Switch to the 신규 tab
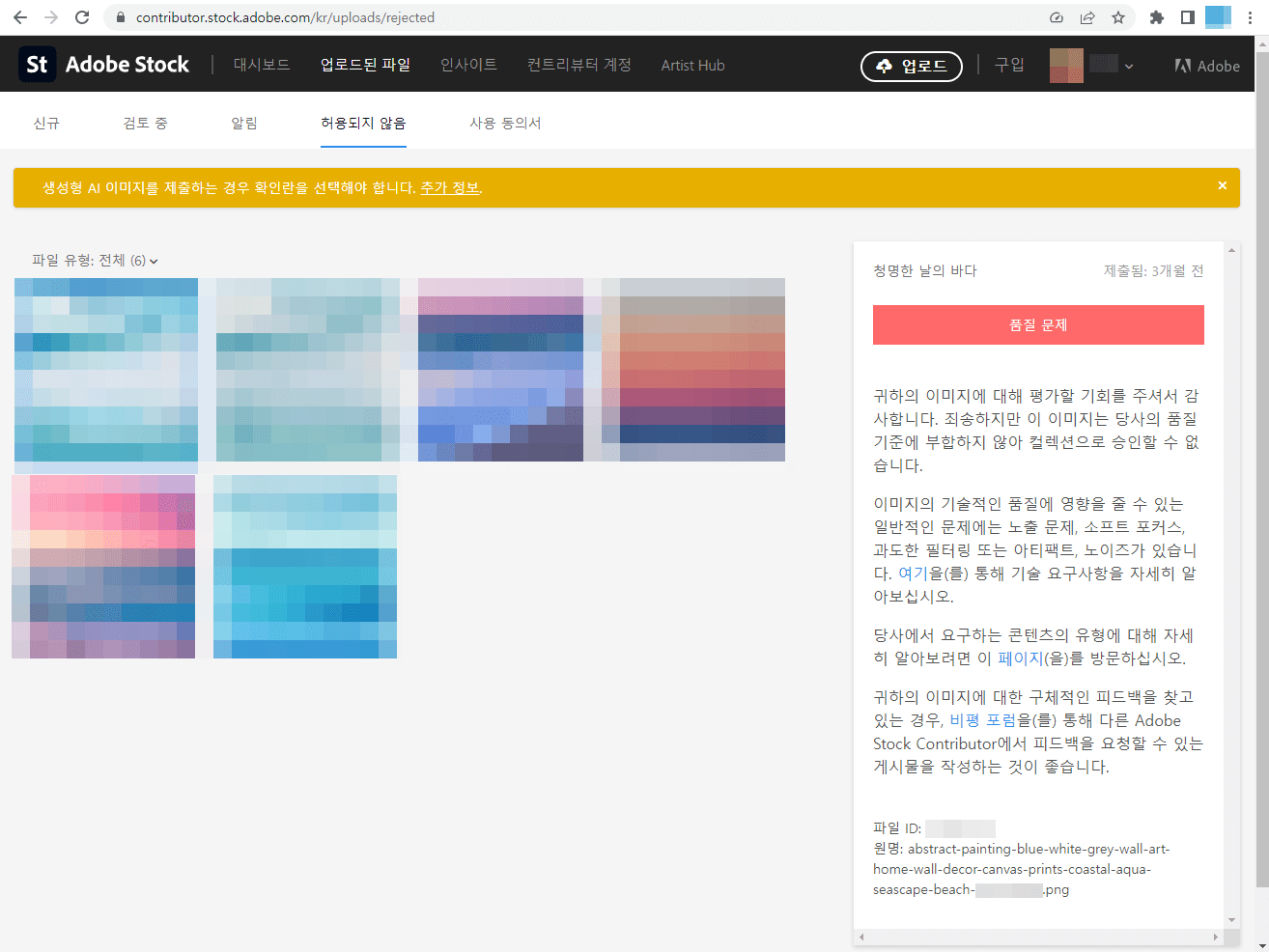The image size is (1269, 952). pyautogui.click(x=46, y=123)
